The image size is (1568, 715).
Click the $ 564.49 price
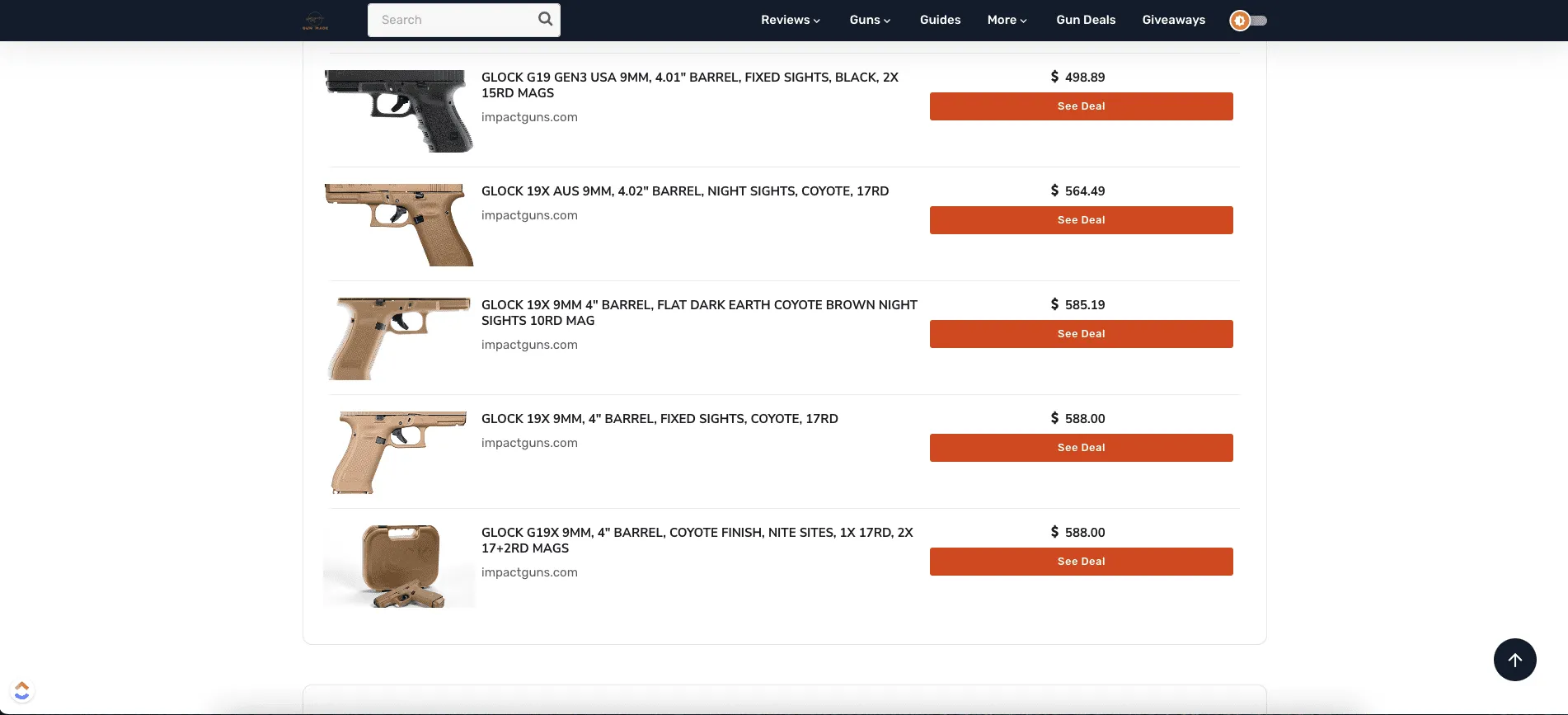tap(1077, 191)
